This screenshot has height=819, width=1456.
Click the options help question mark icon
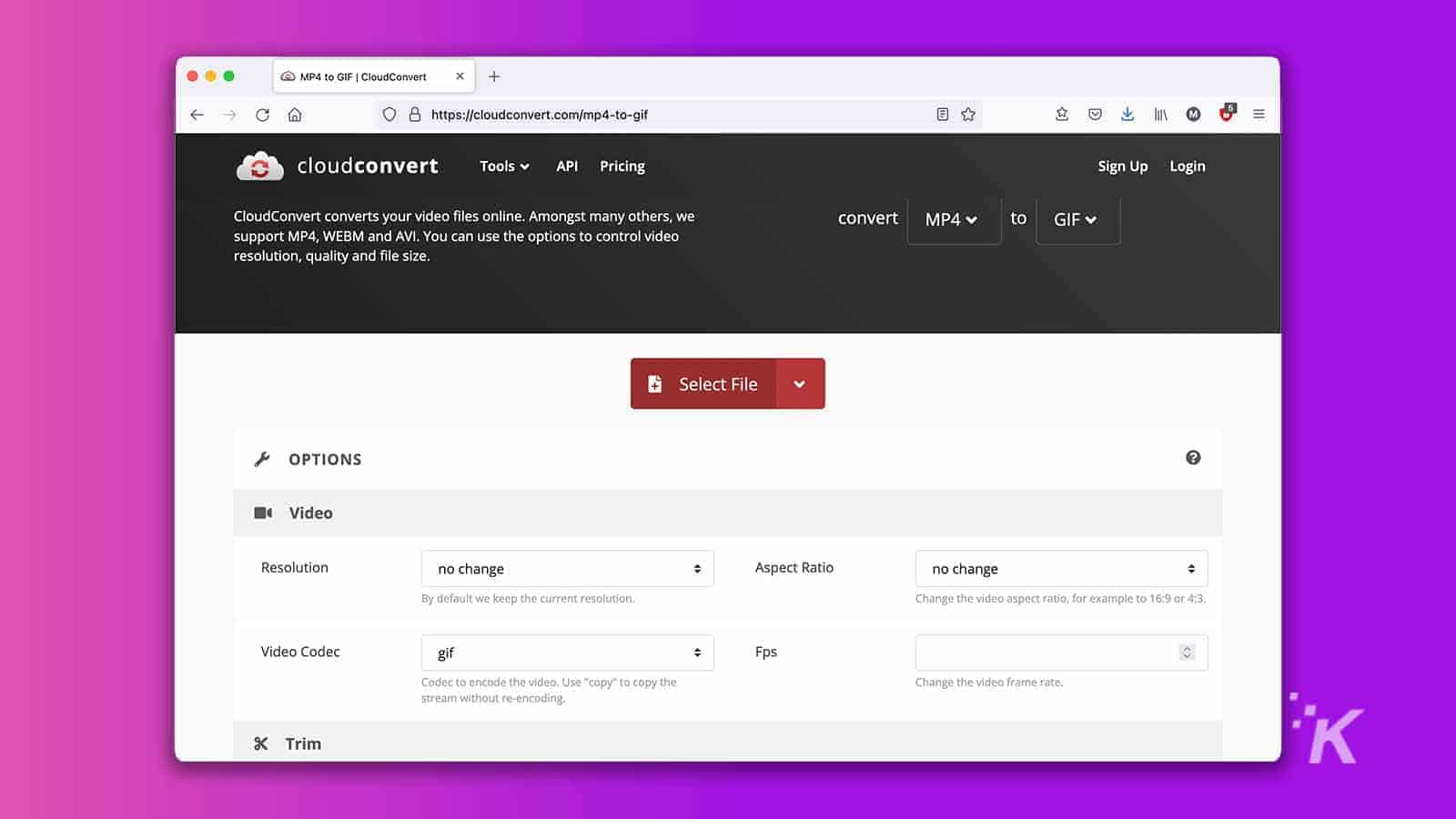click(1193, 458)
